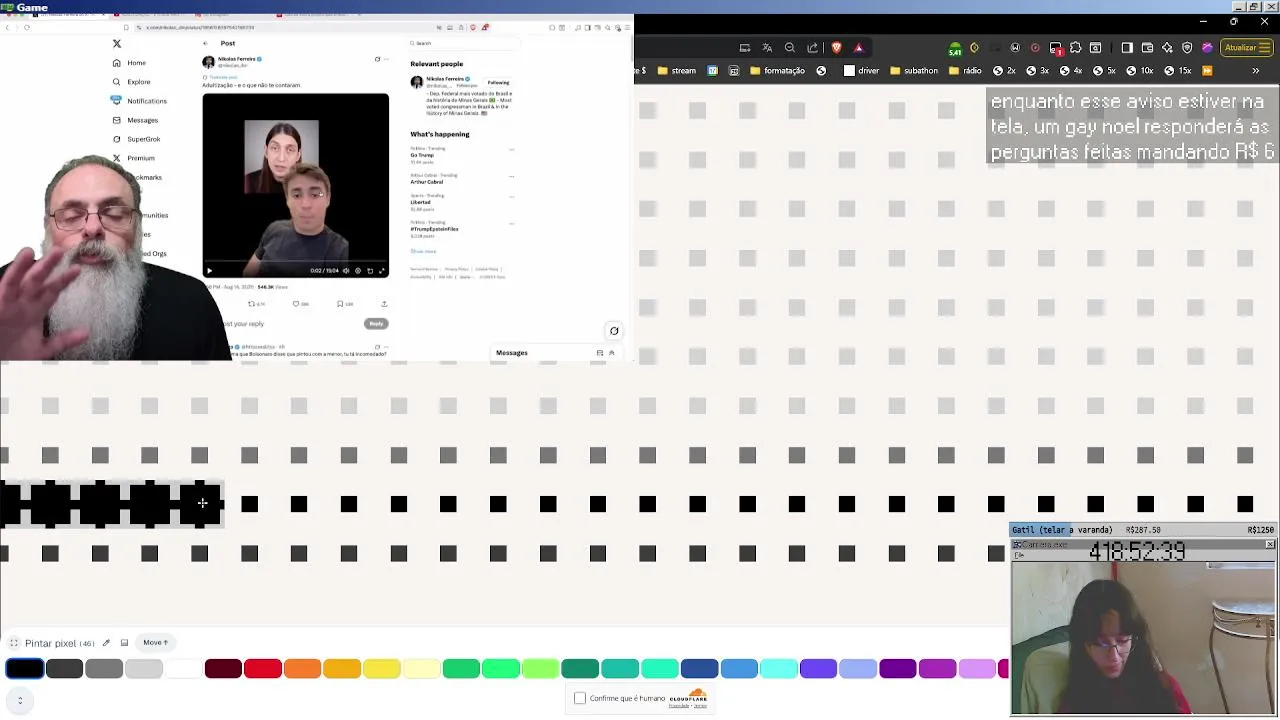Open Premium in X sidebar

(x=134, y=158)
